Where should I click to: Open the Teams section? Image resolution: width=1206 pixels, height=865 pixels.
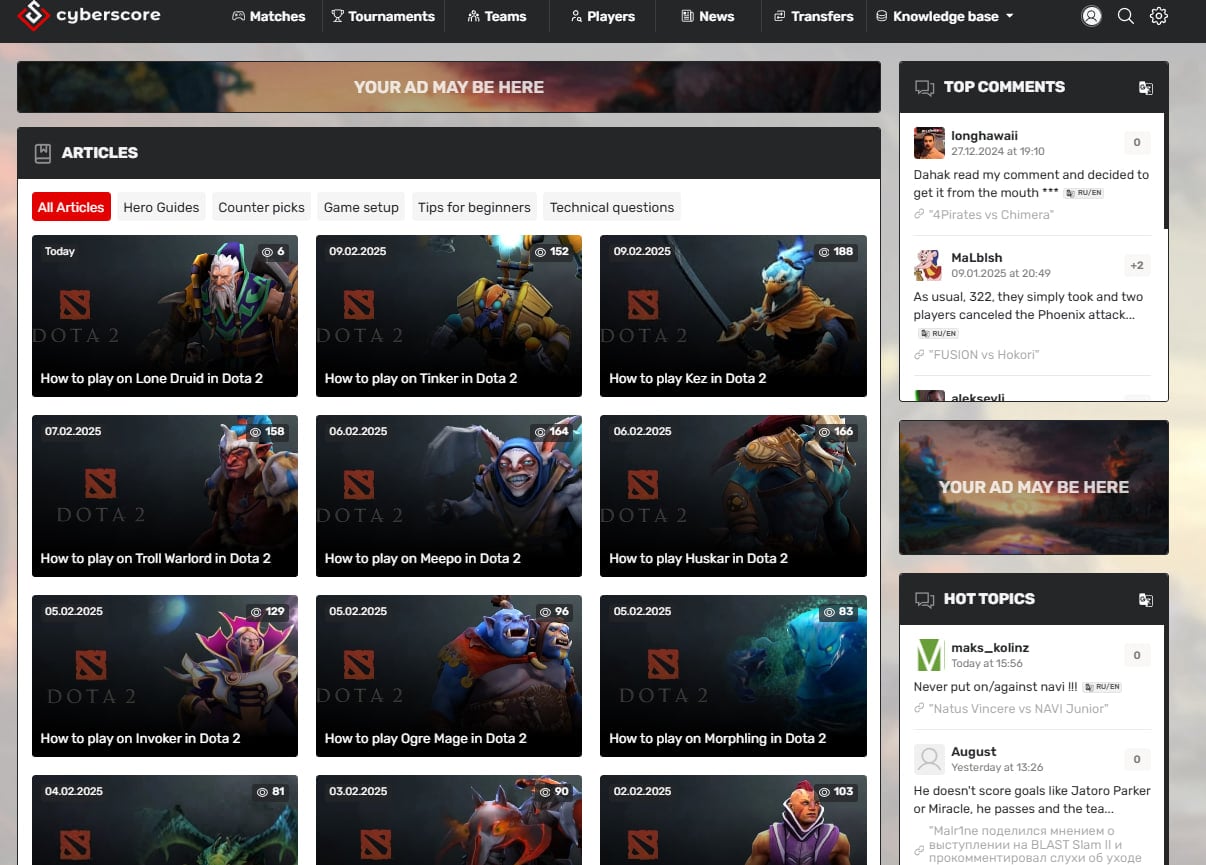[496, 16]
